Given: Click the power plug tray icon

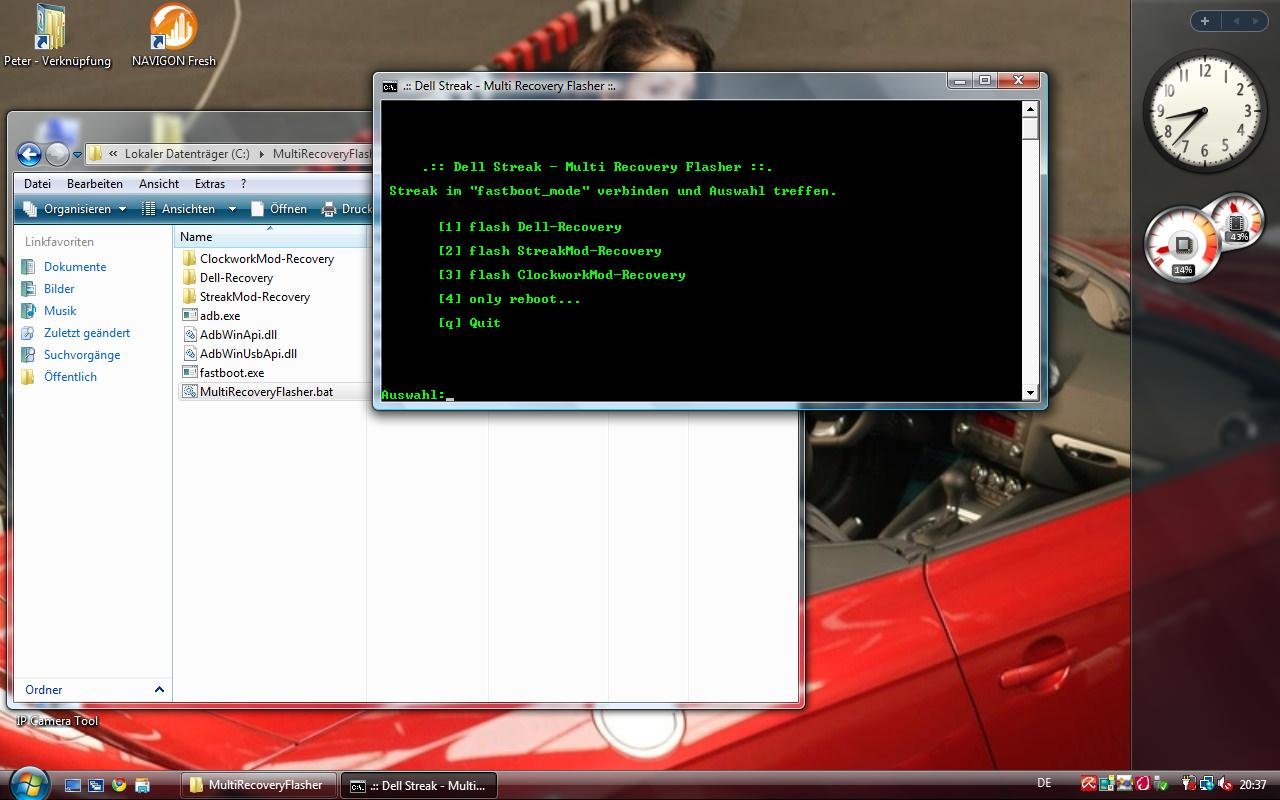Looking at the screenshot, I should 1189,784.
